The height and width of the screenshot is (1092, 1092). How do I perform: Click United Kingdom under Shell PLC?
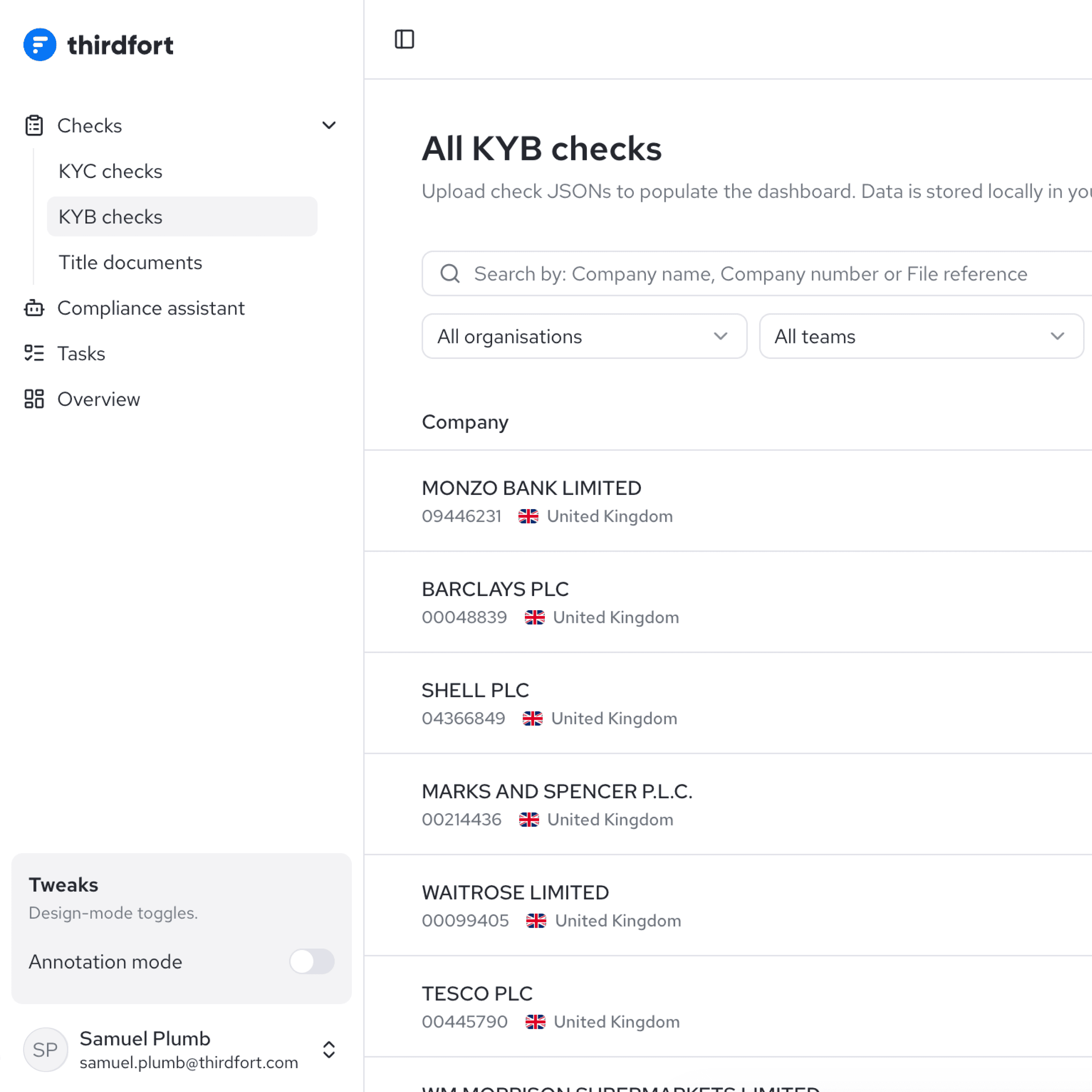click(x=614, y=718)
